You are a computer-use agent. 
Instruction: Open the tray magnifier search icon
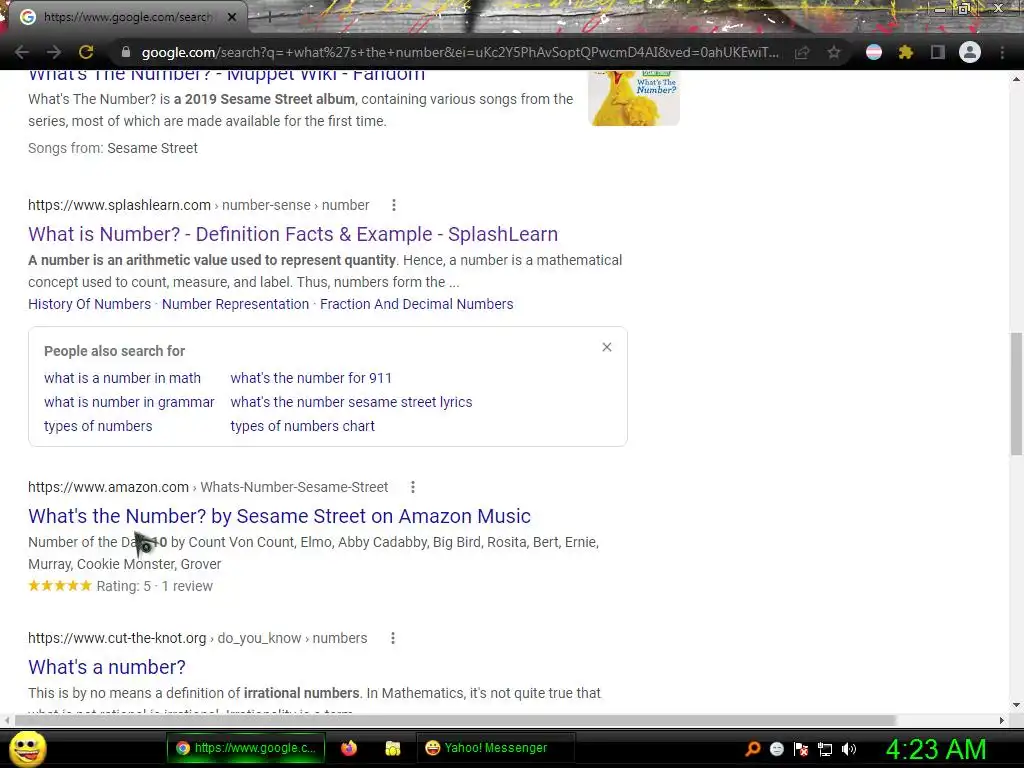pyautogui.click(x=753, y=749)
